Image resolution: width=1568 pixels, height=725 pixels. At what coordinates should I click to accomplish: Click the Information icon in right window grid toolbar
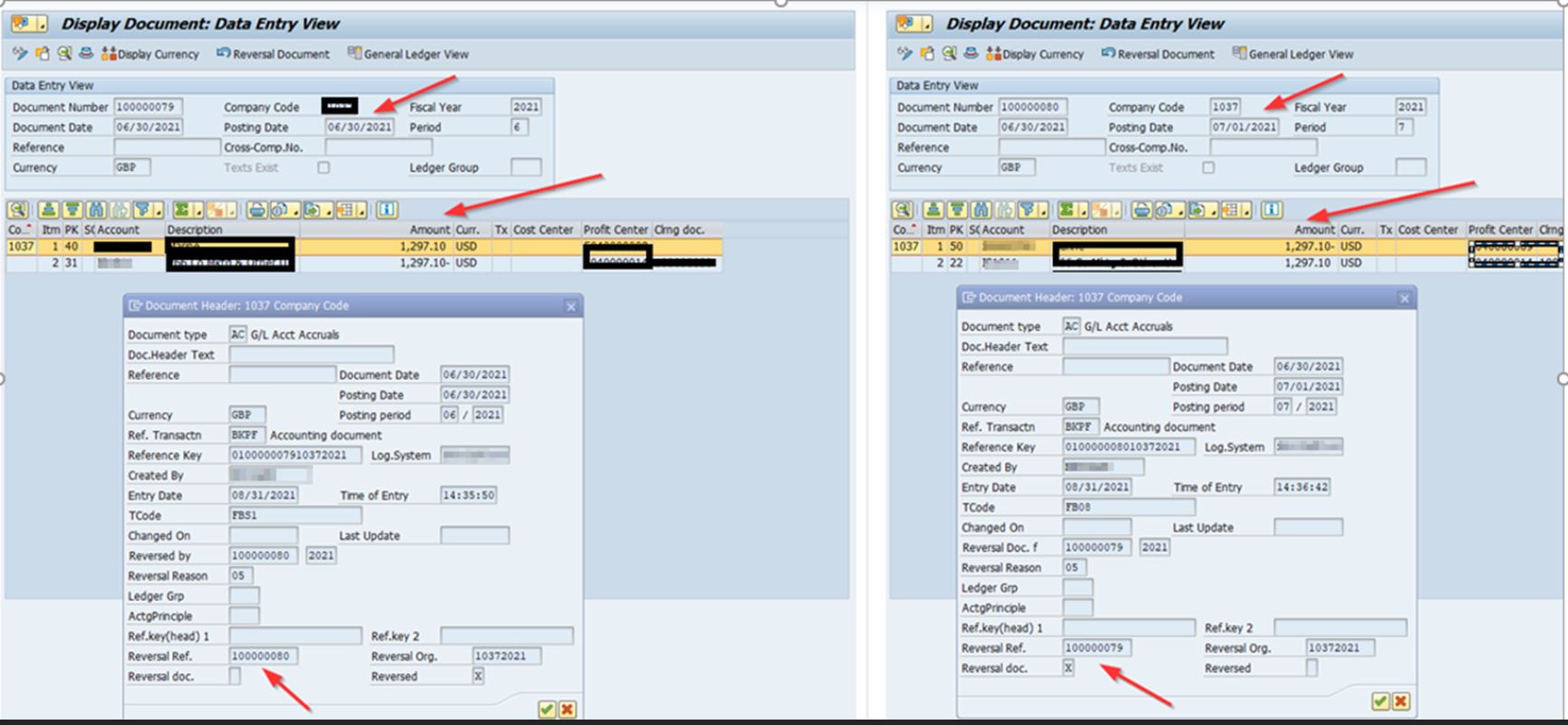[1272, 210]
